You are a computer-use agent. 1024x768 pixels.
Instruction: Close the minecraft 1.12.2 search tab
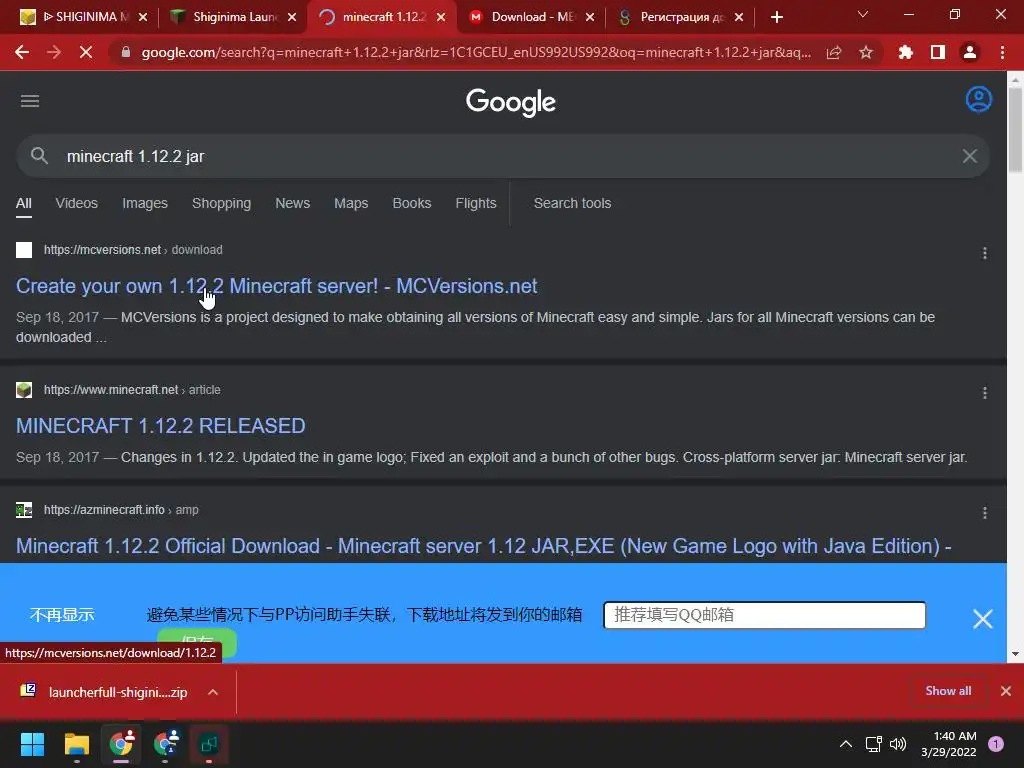pyautogui.click(x=441, y=17)
